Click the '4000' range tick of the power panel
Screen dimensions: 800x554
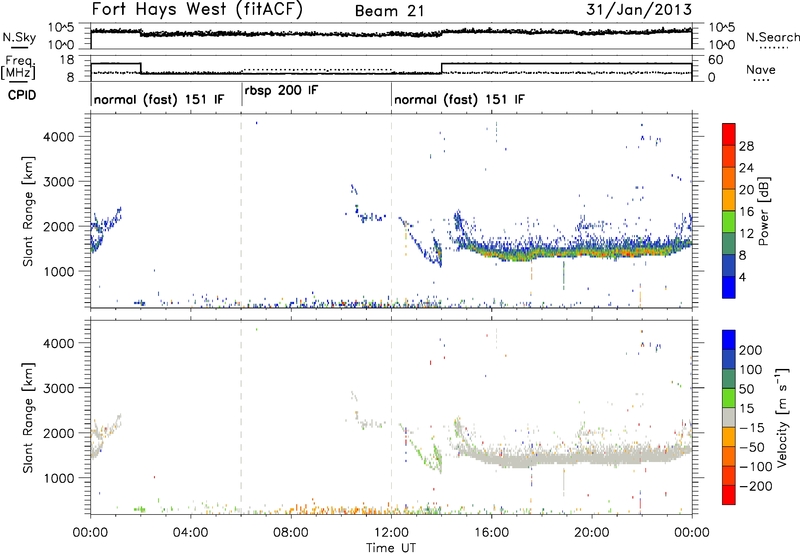tap(58, 137)
